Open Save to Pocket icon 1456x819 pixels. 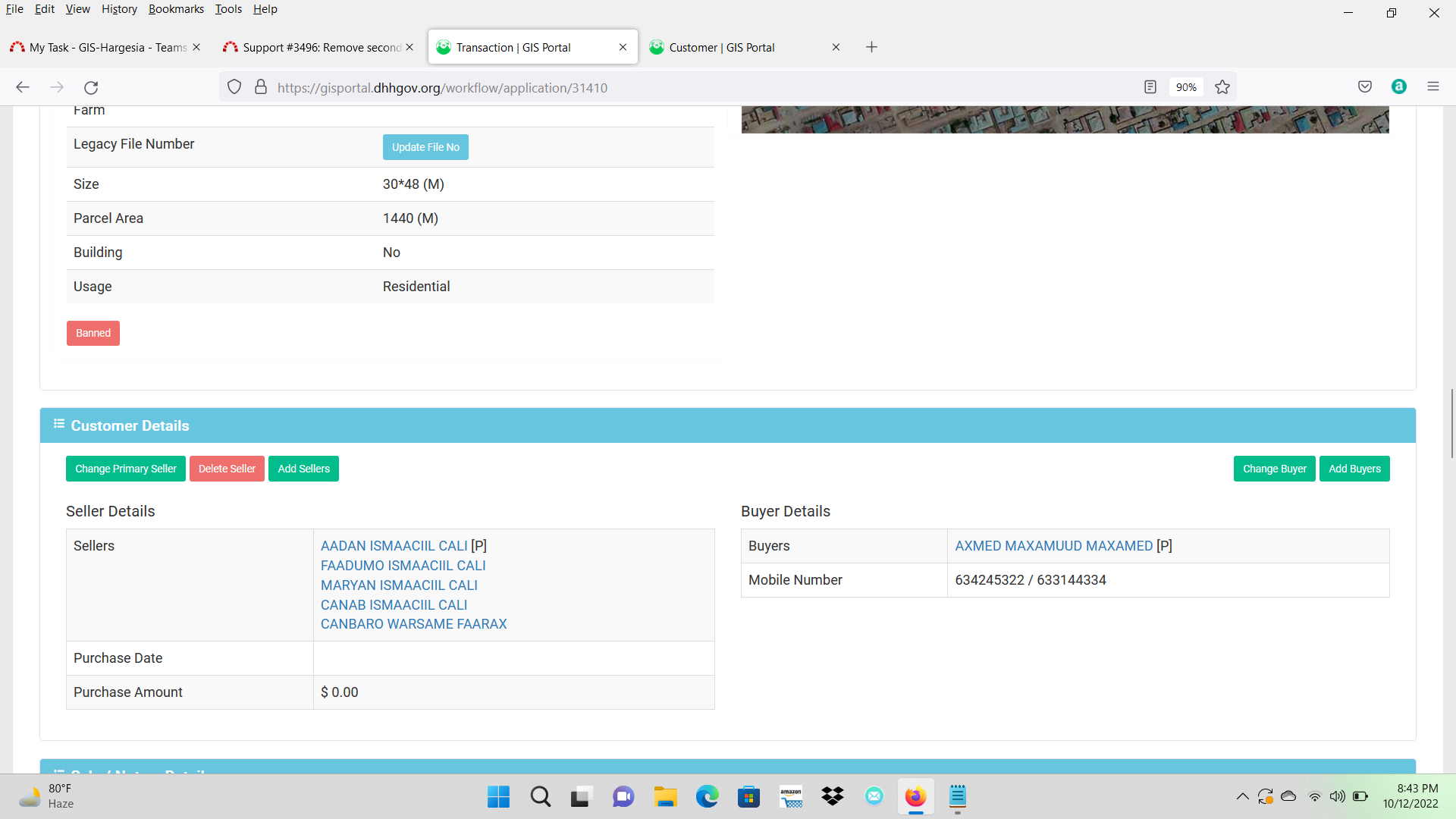coord(1365,86)
